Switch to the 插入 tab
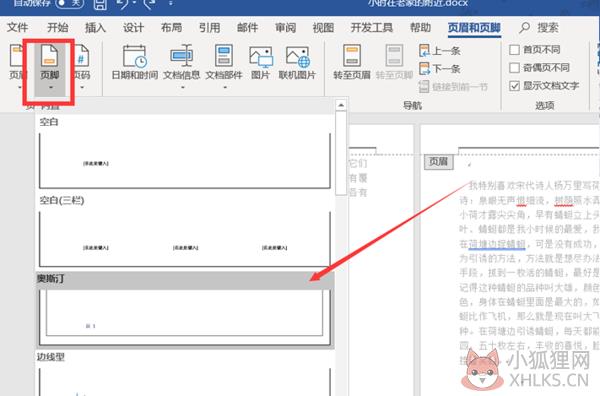Screen dimensions: 600x396 click(95, 28)
